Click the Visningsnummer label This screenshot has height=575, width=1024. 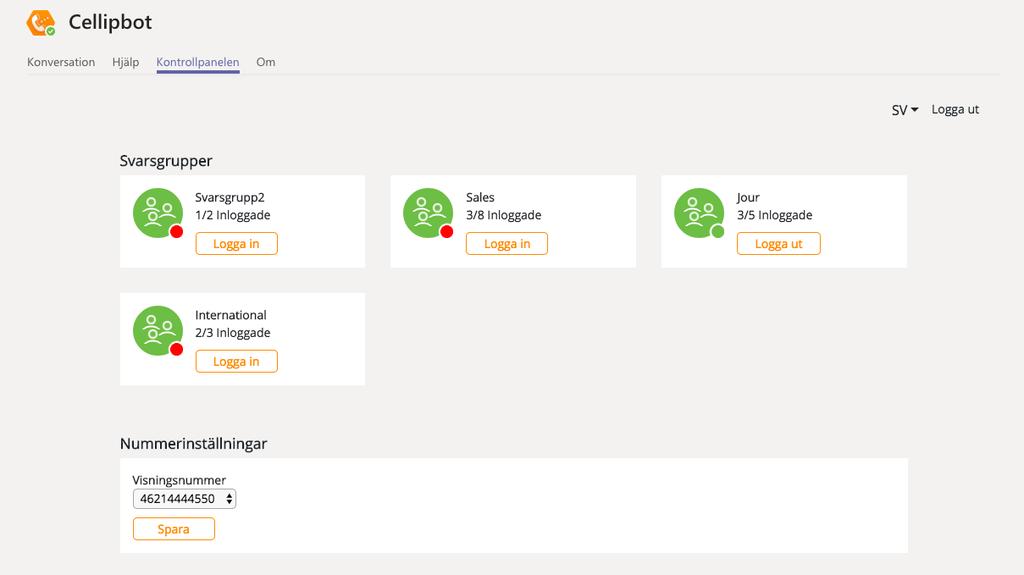coord(179,480)
